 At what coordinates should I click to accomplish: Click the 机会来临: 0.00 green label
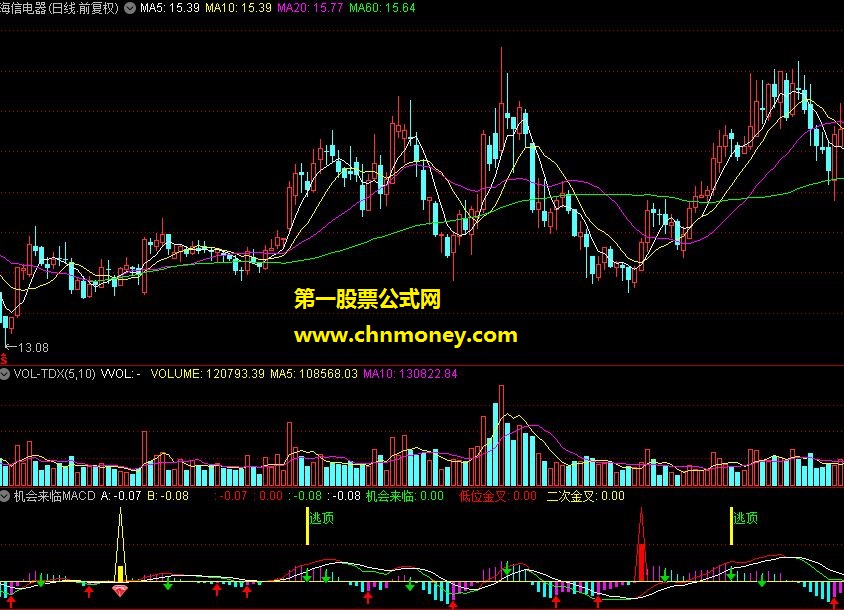405,496
